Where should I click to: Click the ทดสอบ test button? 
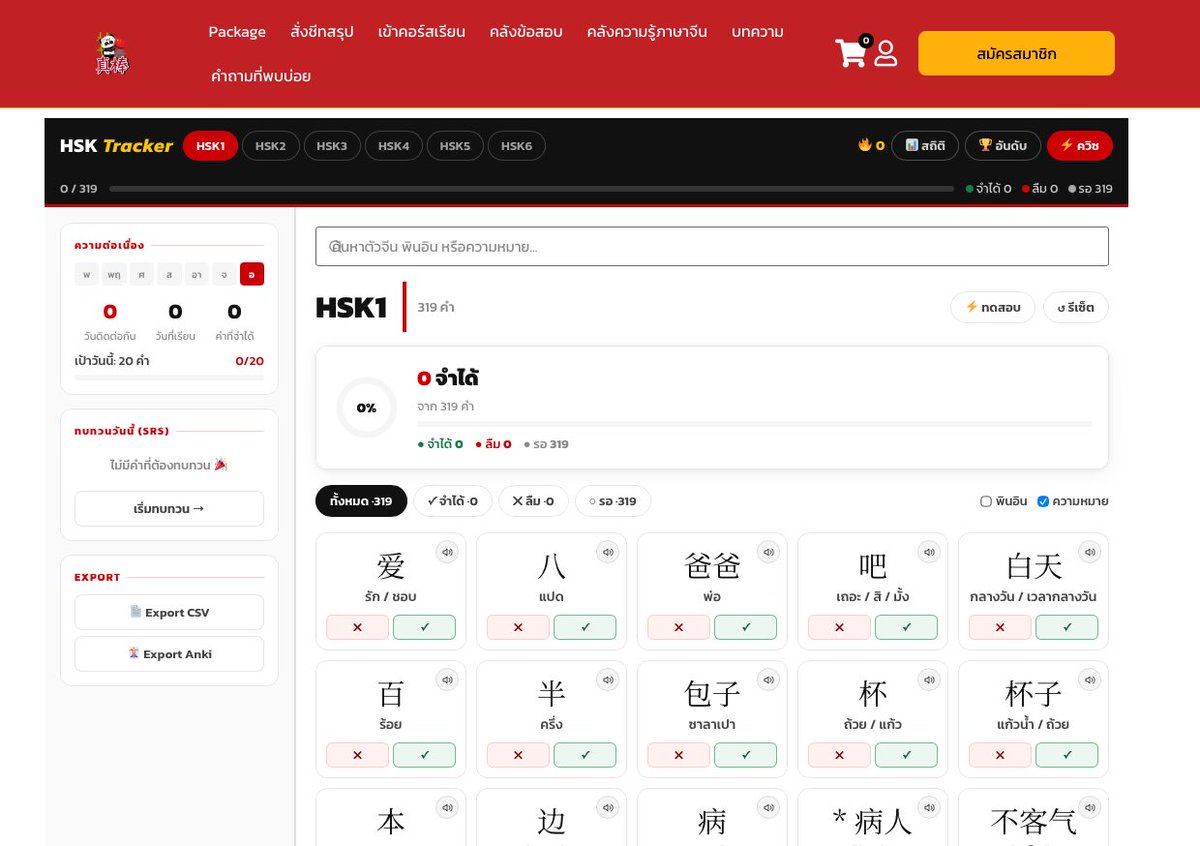993,307
